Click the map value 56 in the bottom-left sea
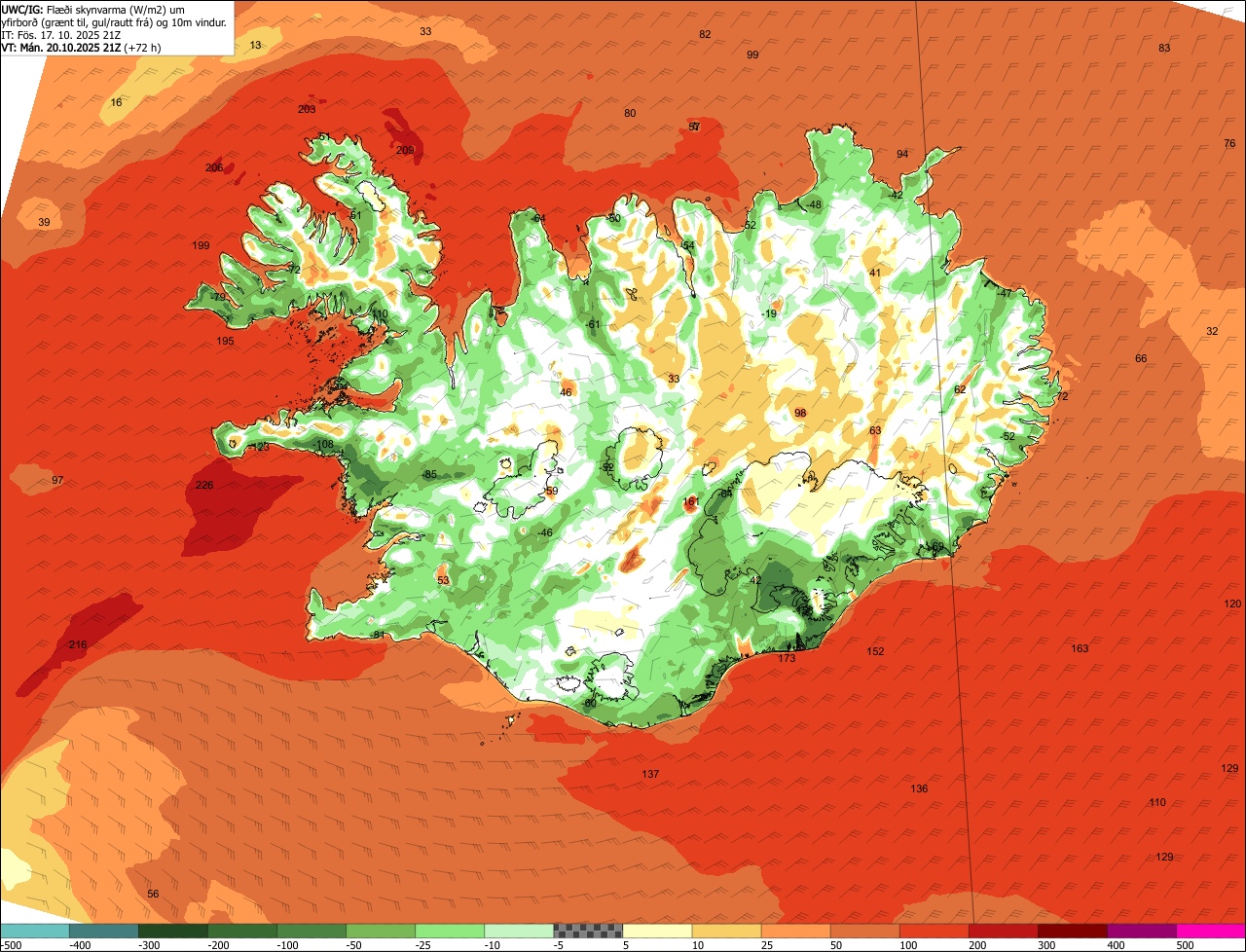This screenshot has width=1246, height=952. coord(153,894)
